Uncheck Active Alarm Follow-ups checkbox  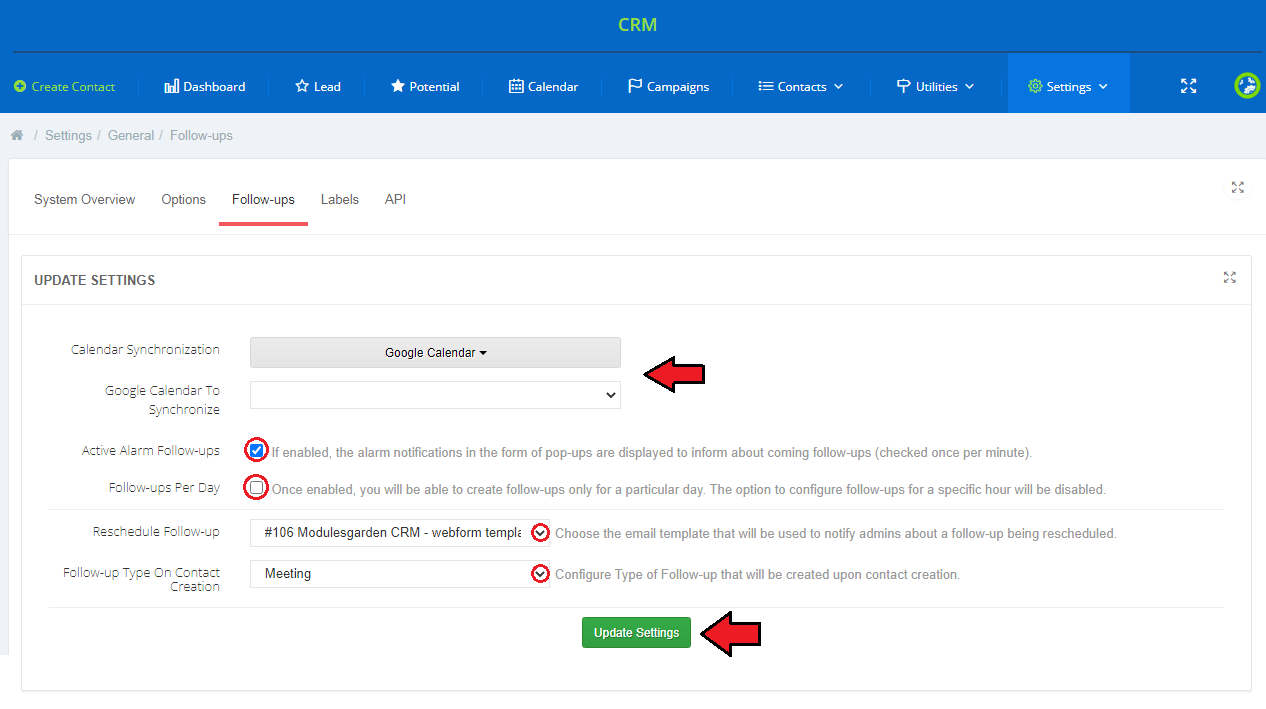257,450
